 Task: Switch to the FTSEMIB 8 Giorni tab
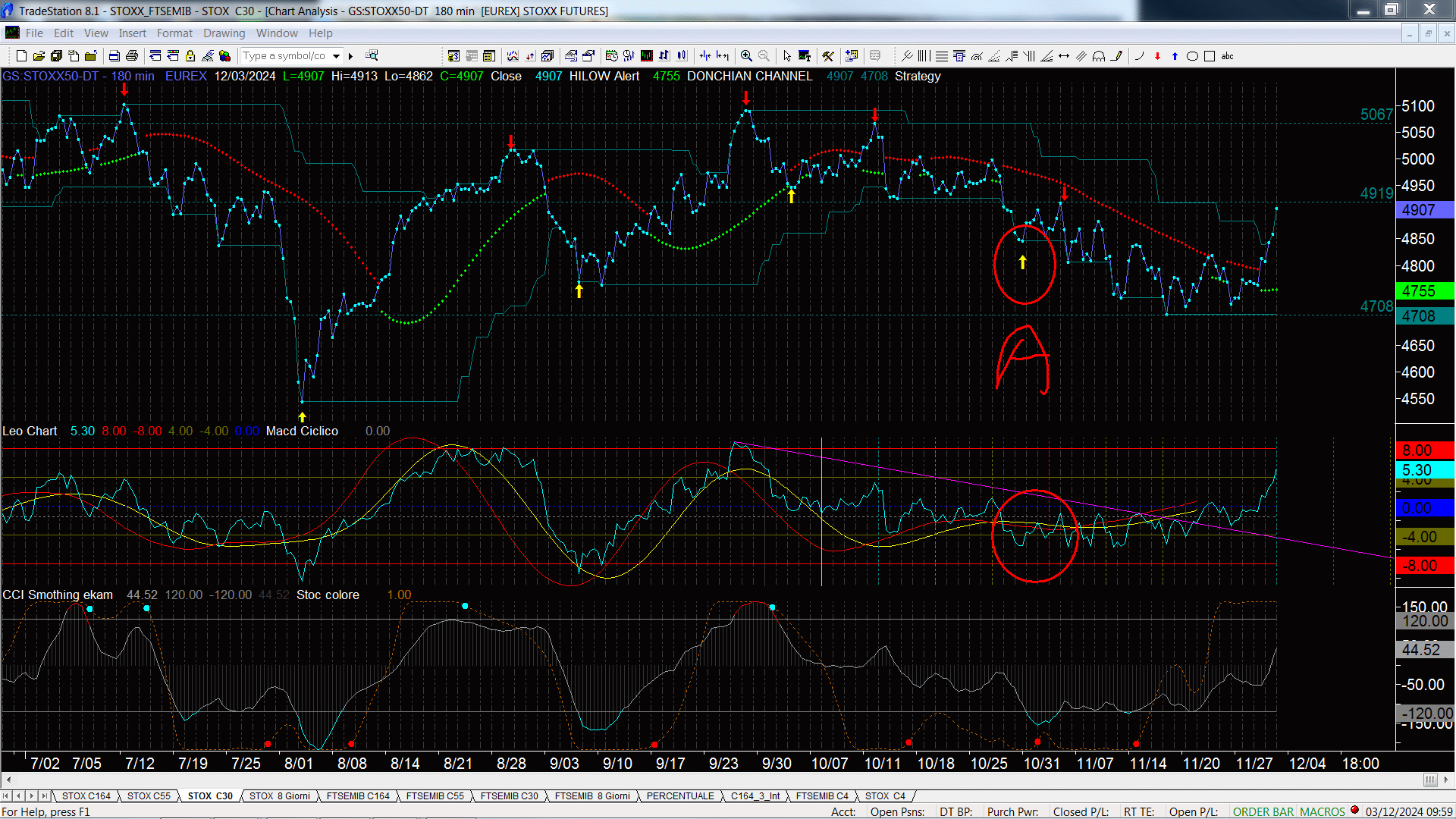(592, 796)
